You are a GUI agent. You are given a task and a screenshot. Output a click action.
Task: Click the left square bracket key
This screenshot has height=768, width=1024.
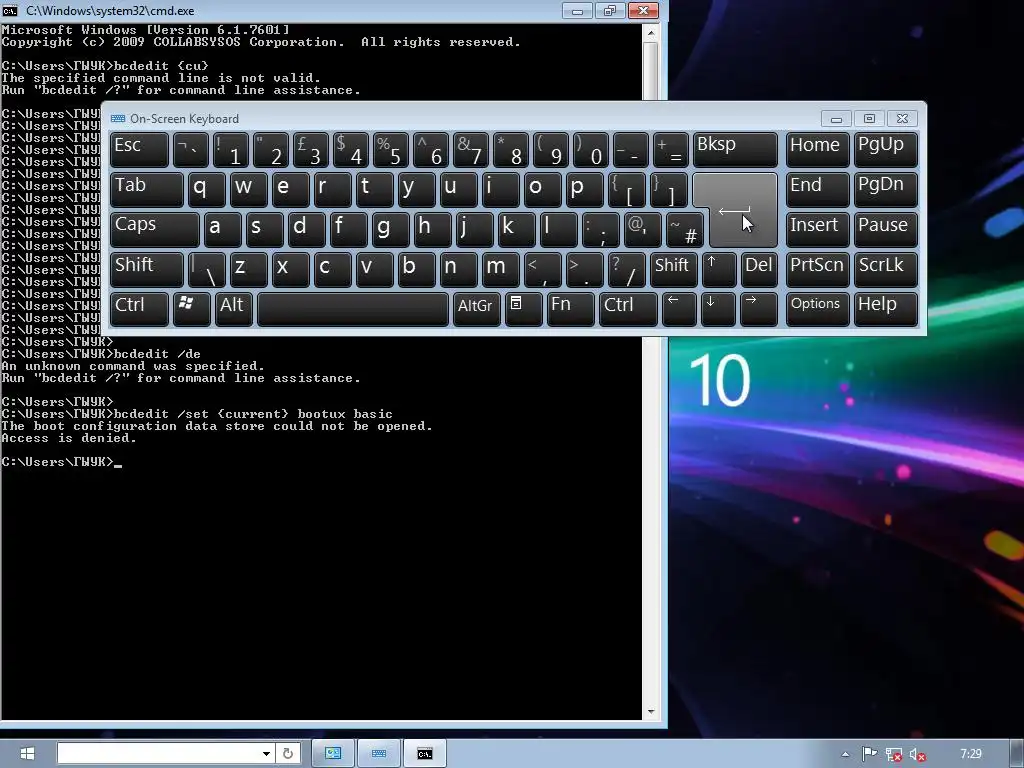coord(626,190)
